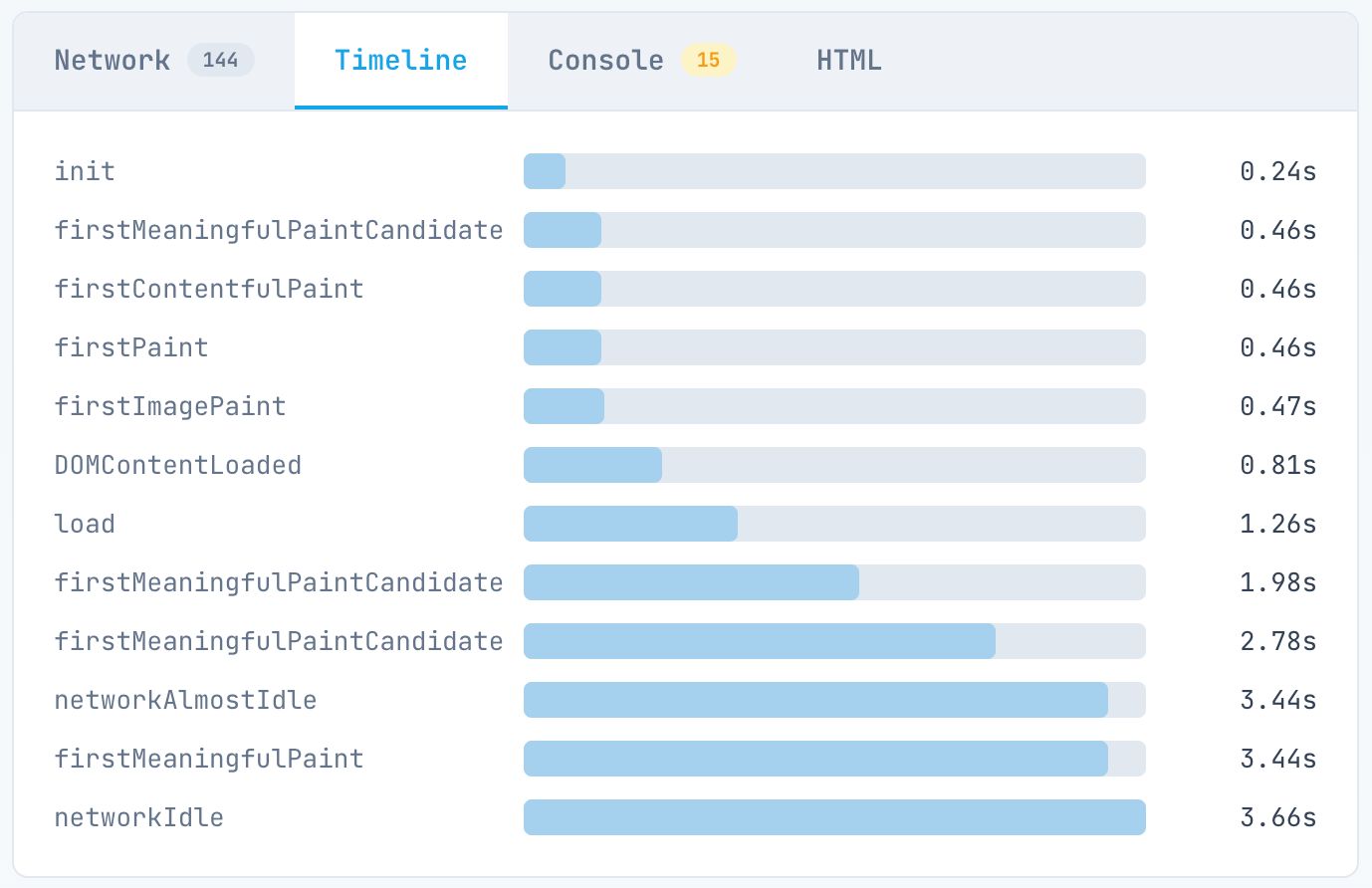Click the 0.81s DOMContentLoaded time value
Screen dimensions: 1372x888
point(1277,465)
